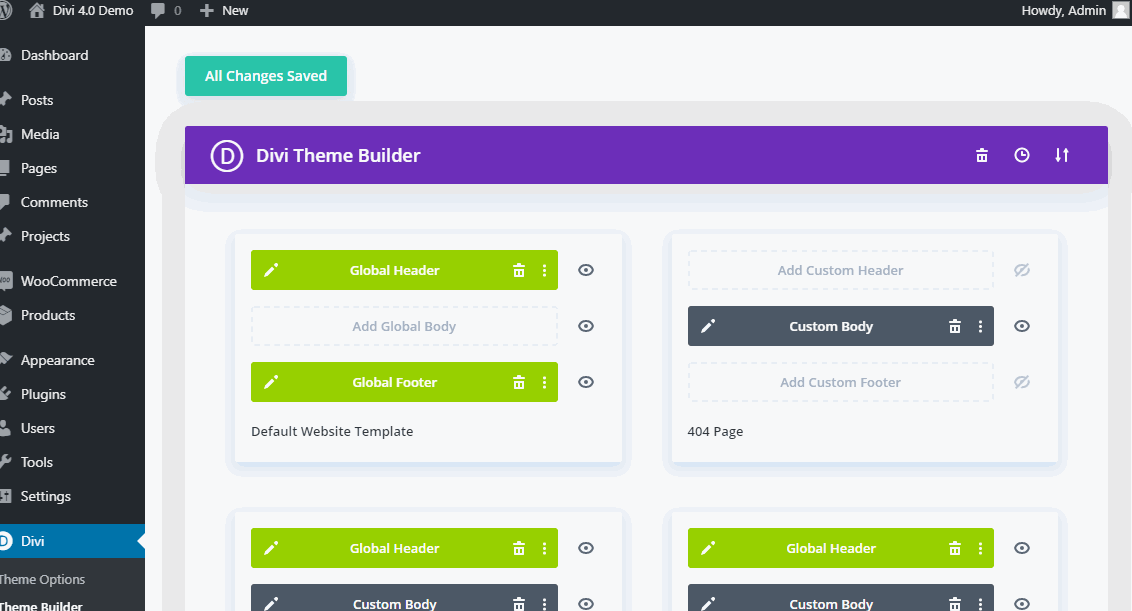Add a Global Body to default template
Viewport: 1132px width, 611px height.
(x=404, y=326)
